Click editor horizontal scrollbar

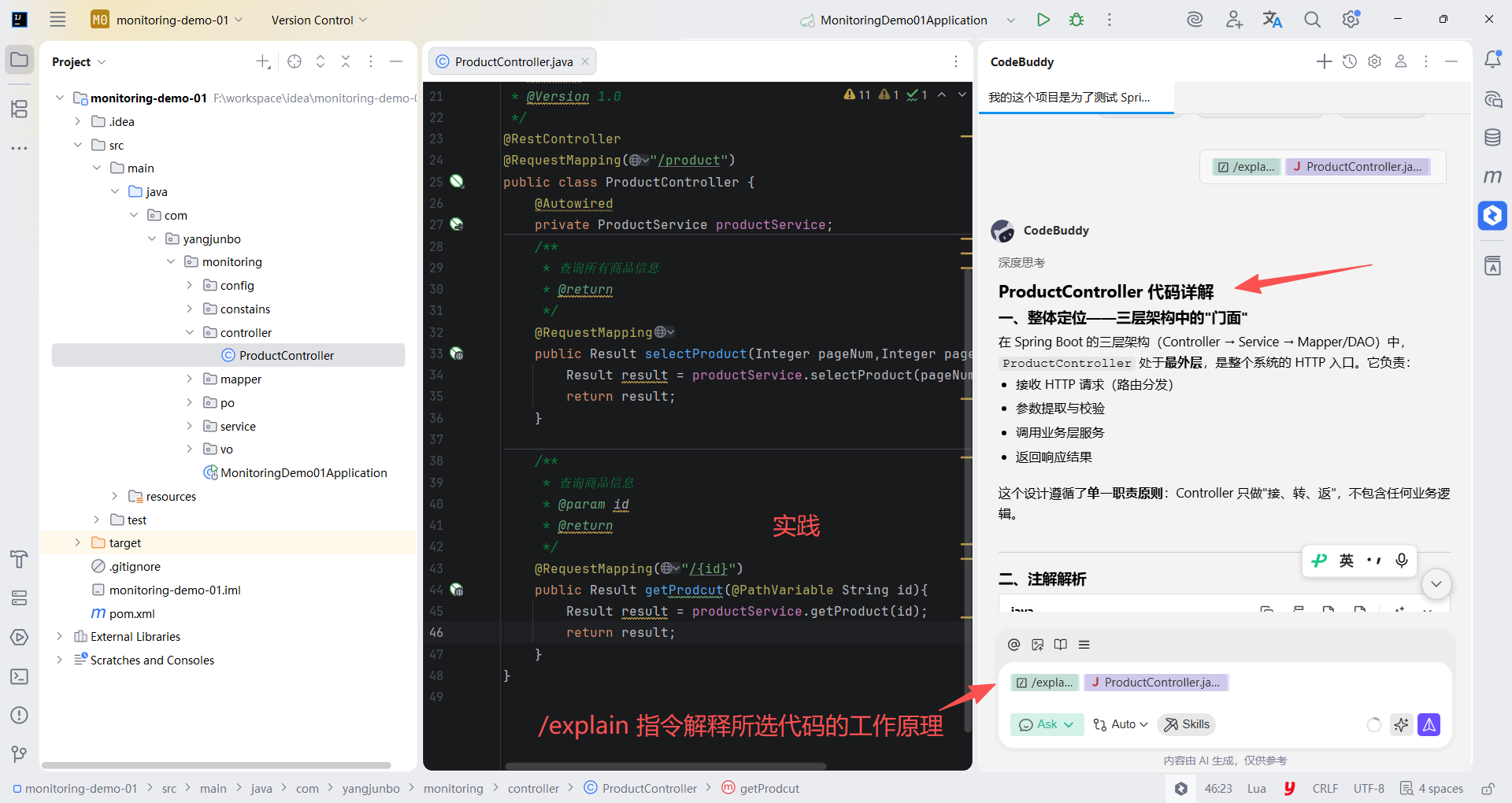pos(665,765)
